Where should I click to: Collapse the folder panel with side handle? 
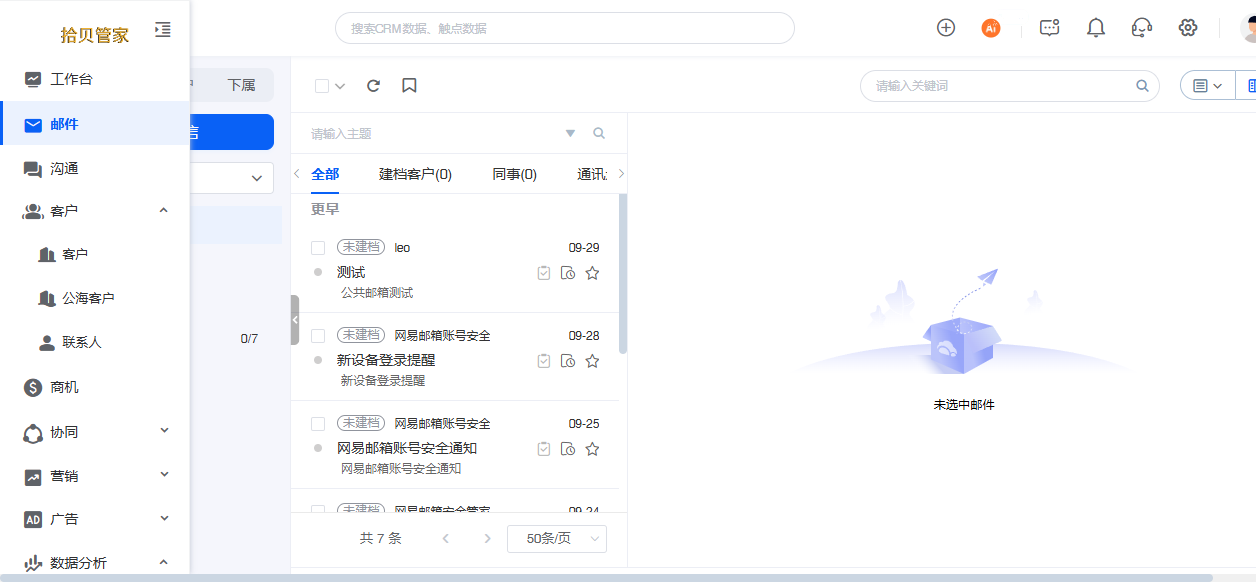click(294, 320)
